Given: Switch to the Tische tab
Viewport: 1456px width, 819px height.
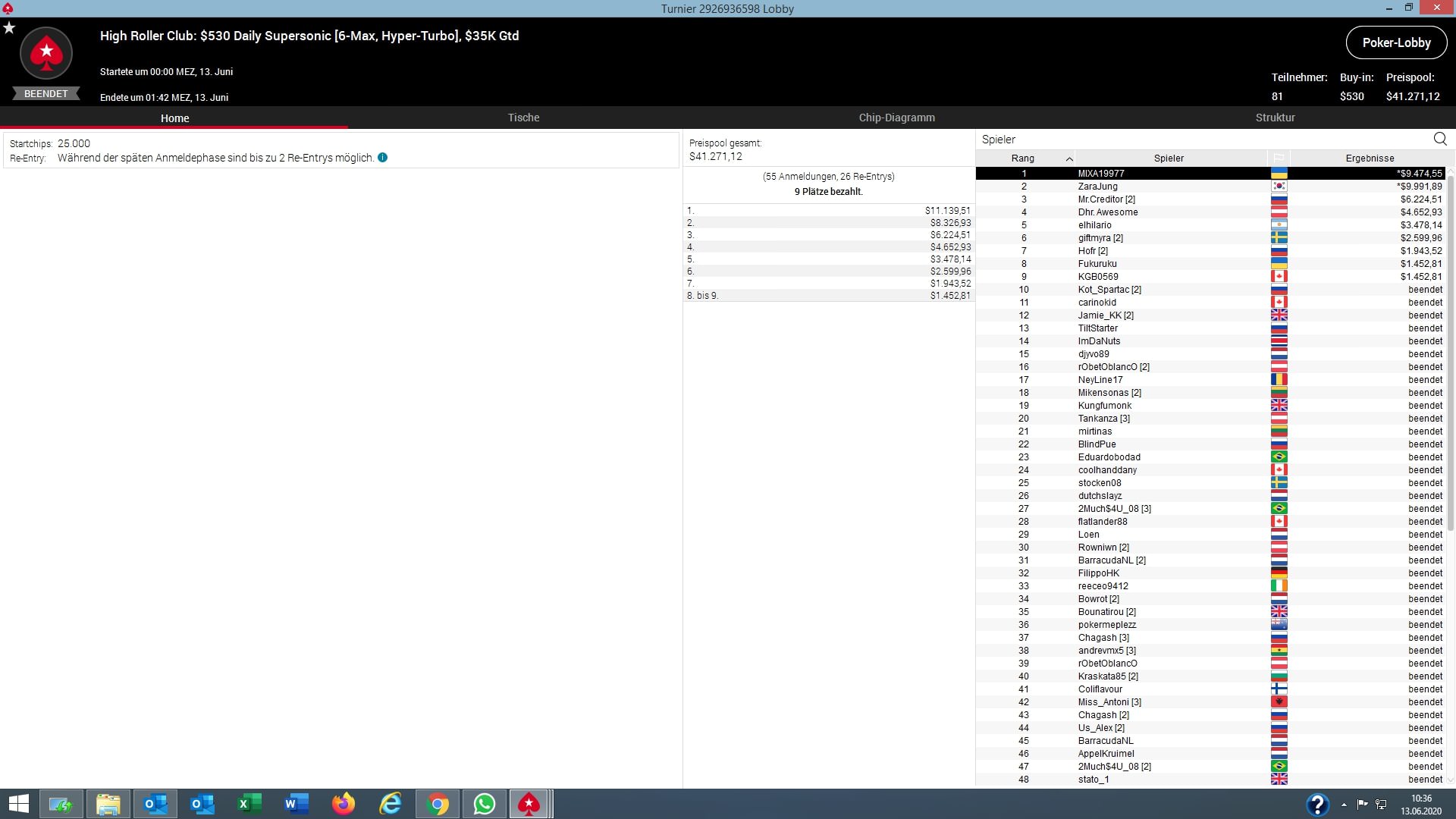Looking at the screenshot, I should [523, 118].
